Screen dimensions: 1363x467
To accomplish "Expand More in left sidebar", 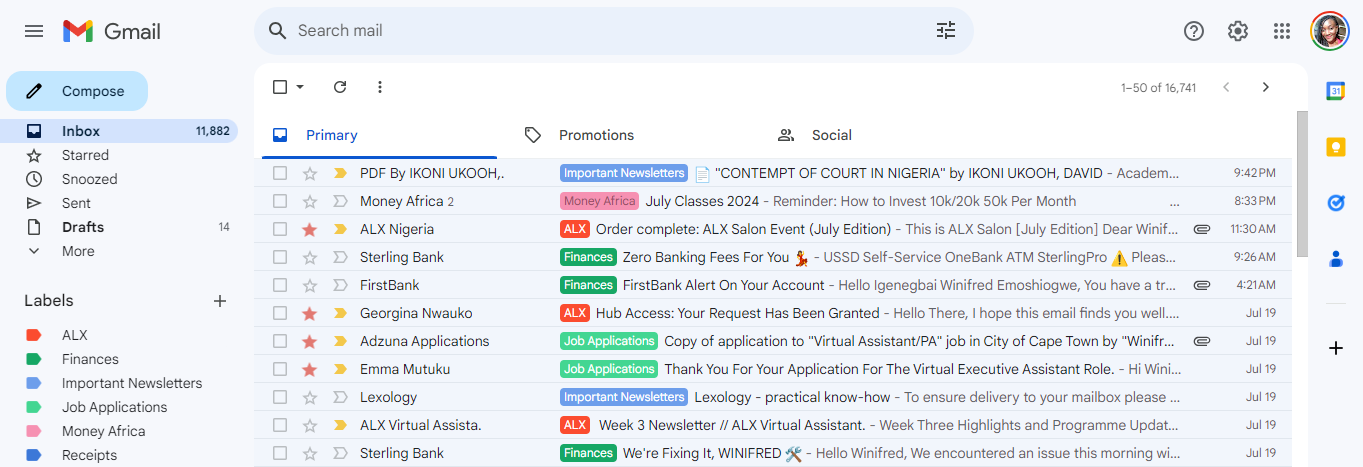I will pyautogui.click(x=78, y=251).
